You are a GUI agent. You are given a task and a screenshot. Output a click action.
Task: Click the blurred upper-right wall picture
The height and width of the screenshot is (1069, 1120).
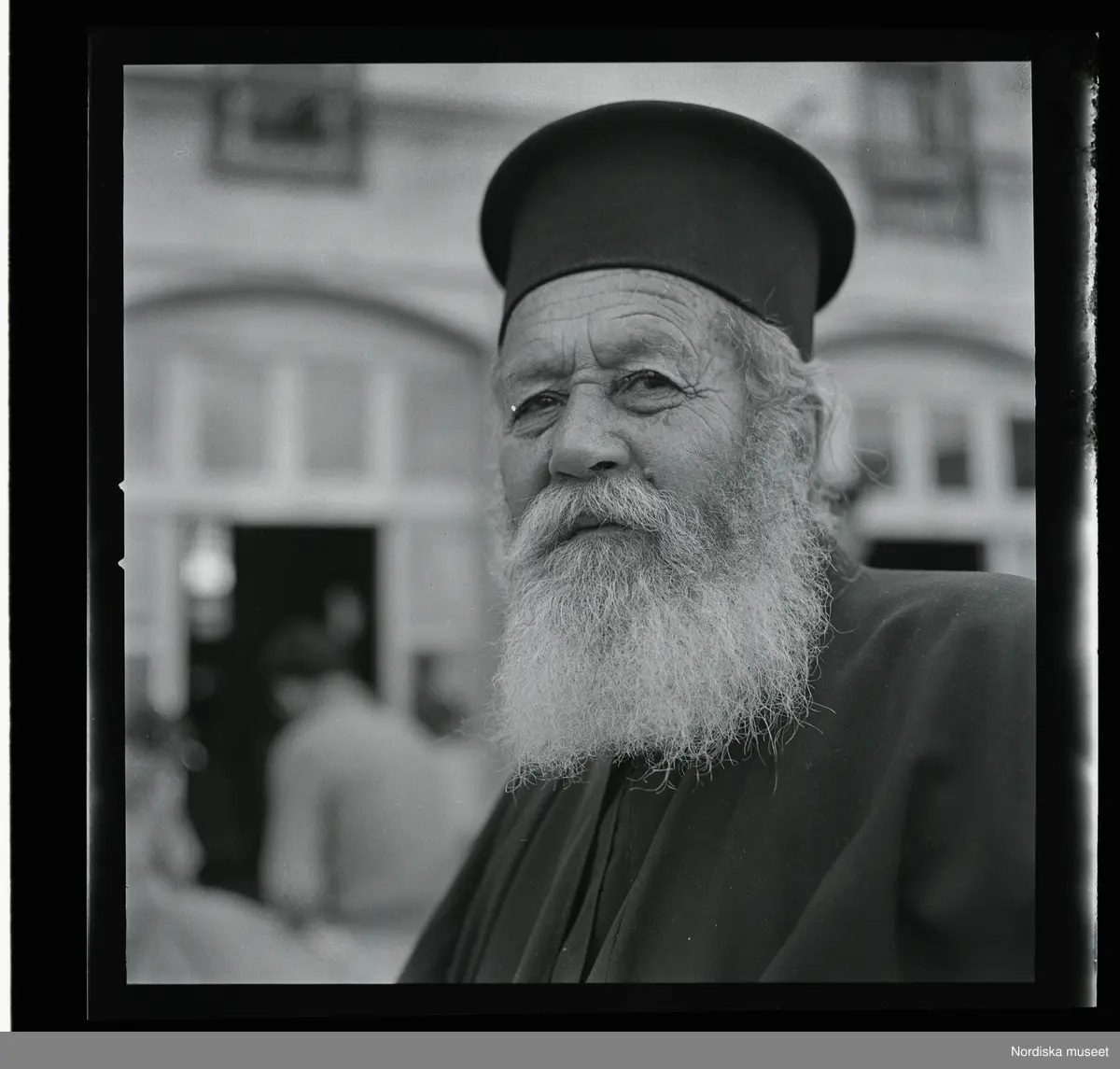(x=919, y=149)
